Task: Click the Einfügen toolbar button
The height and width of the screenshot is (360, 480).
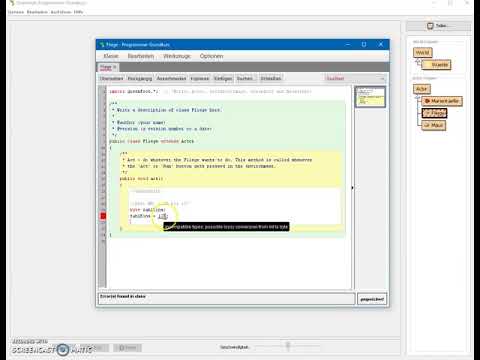Action: (x=223, y=78)
